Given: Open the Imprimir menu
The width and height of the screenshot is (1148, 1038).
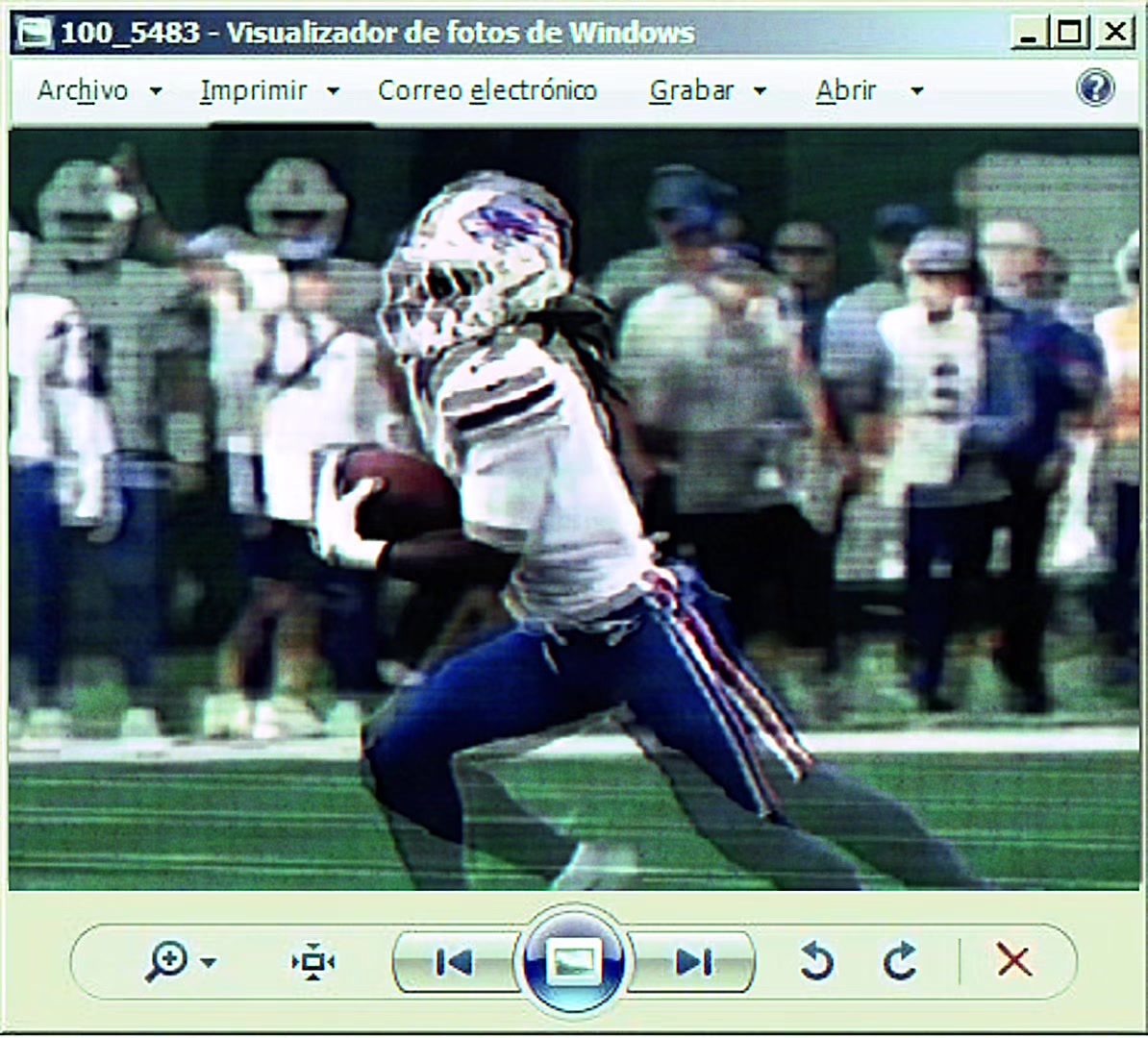Looking at the screenshot, I should (x=253, y=90).
